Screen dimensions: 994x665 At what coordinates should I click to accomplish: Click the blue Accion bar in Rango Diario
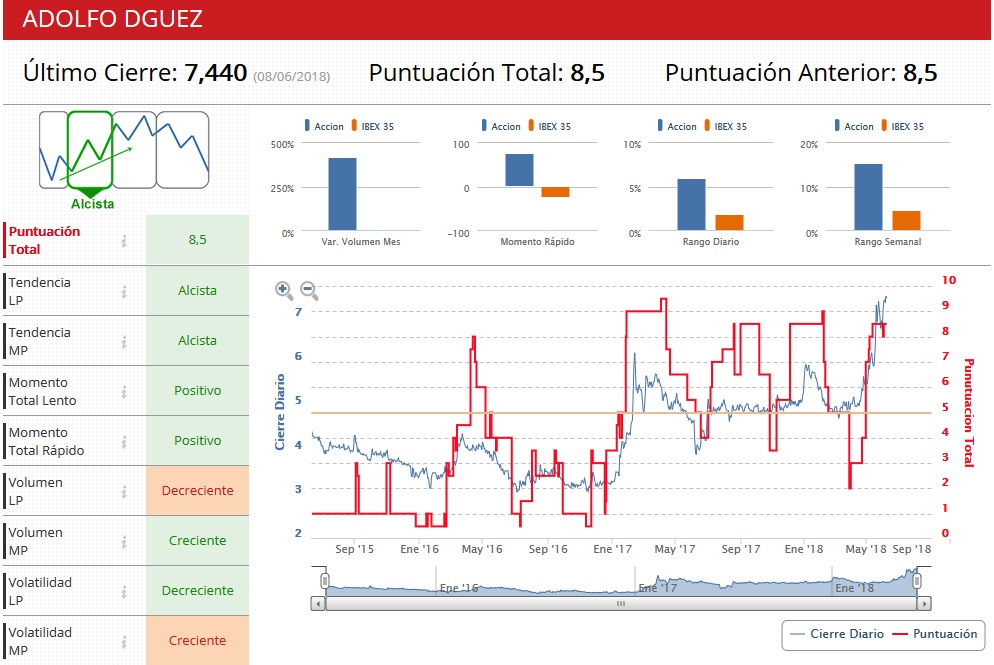[692, 205]
